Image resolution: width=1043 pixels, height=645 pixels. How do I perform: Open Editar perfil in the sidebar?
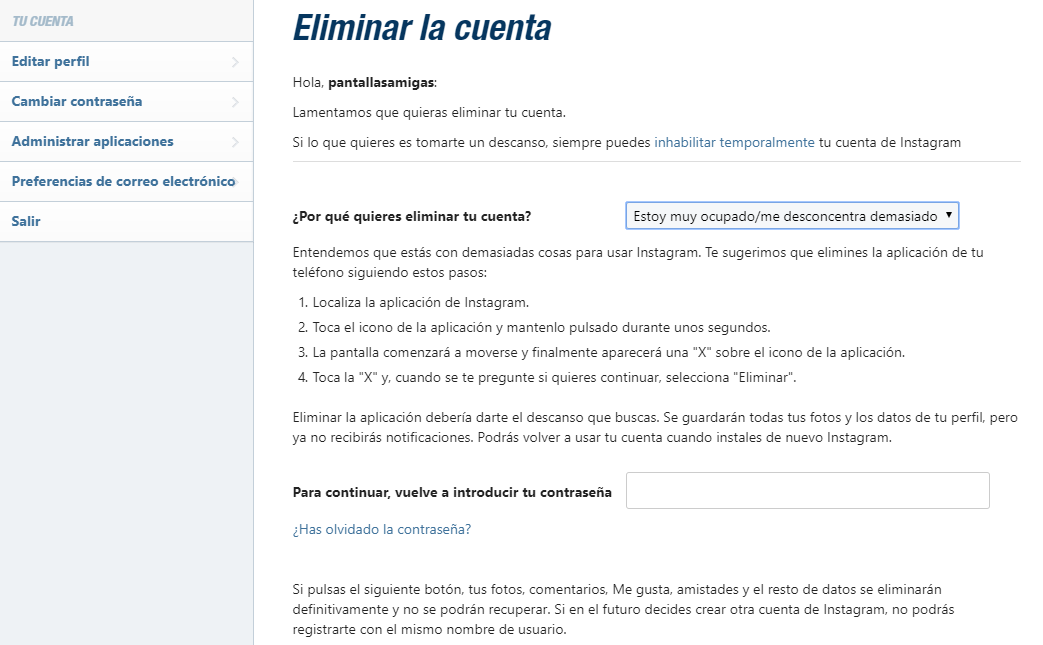click(x=126, y=62)
